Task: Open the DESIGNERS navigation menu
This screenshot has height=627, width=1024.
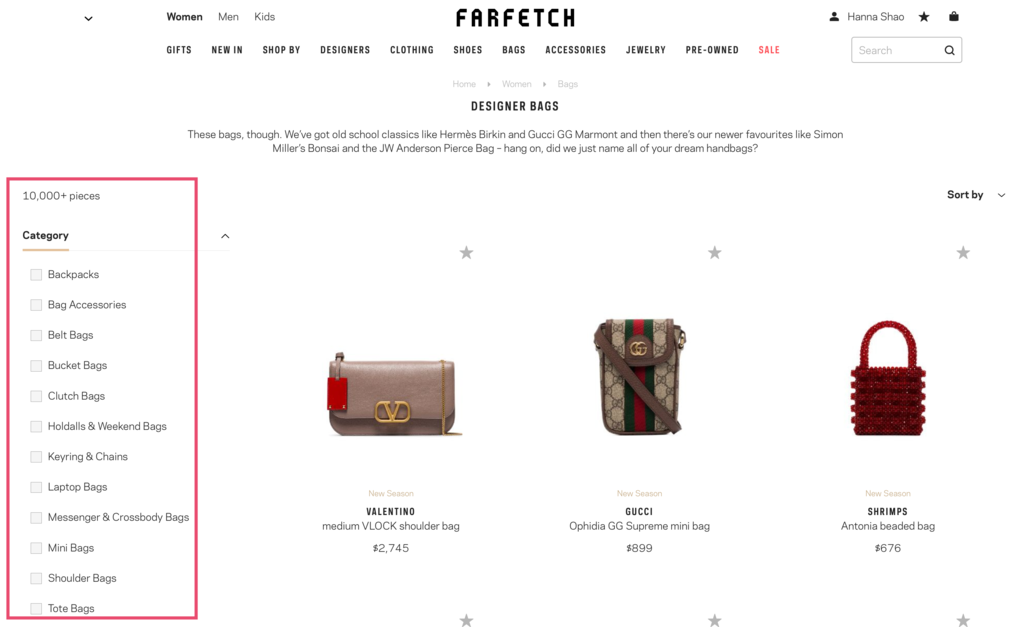Action: pos(345,50)
